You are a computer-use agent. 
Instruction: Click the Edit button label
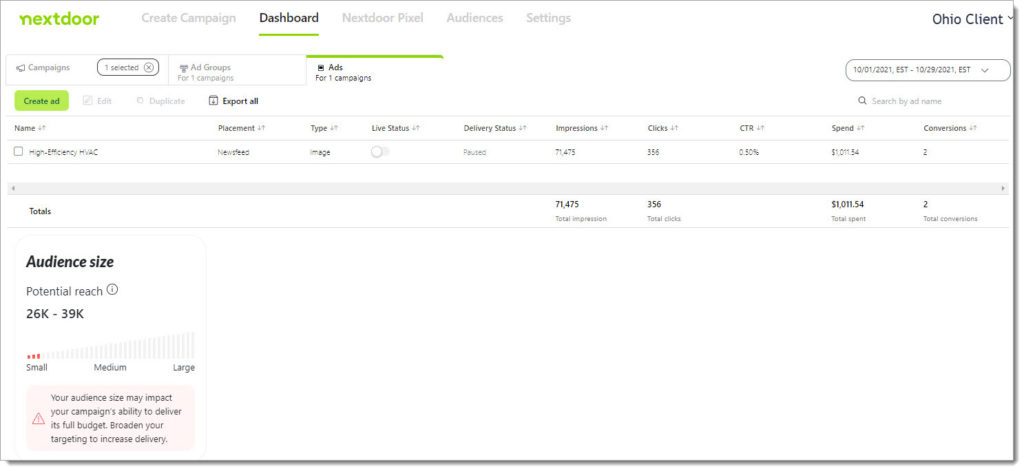tap(104, 101)
